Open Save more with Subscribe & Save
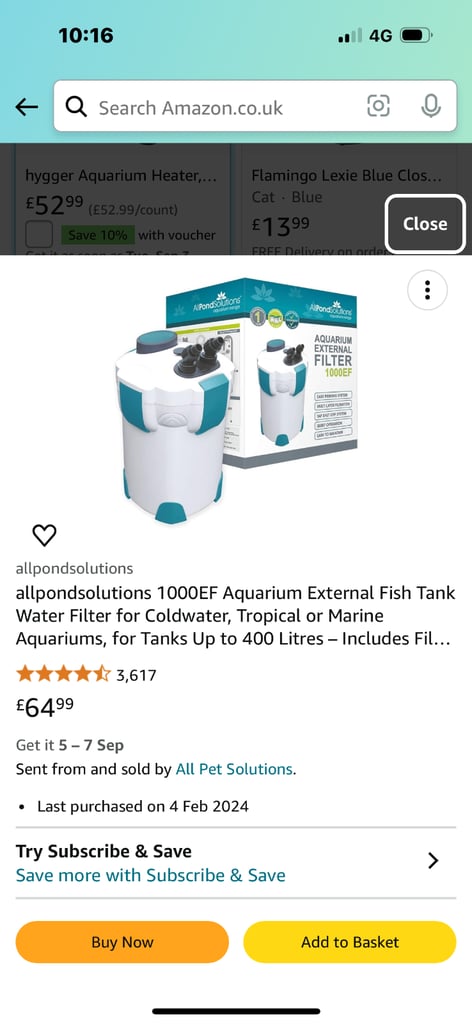Screen dimensions: 472x1024 [151, 875]
